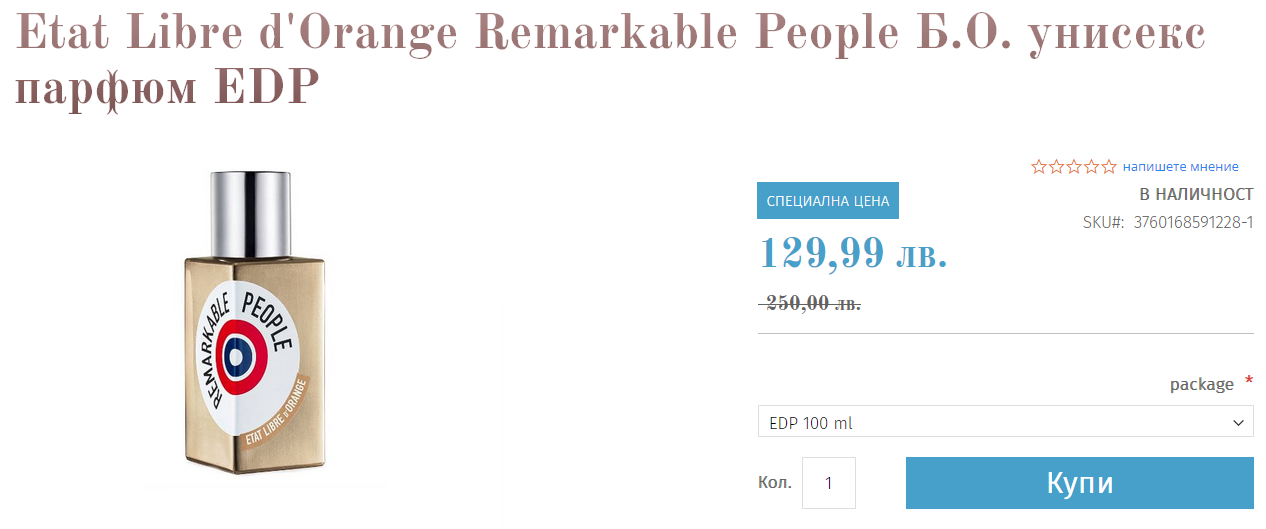This screenshot has height=529, width=1266.
Task: Click the SKU number 3760168591228-1
Action: point(1193,222)
